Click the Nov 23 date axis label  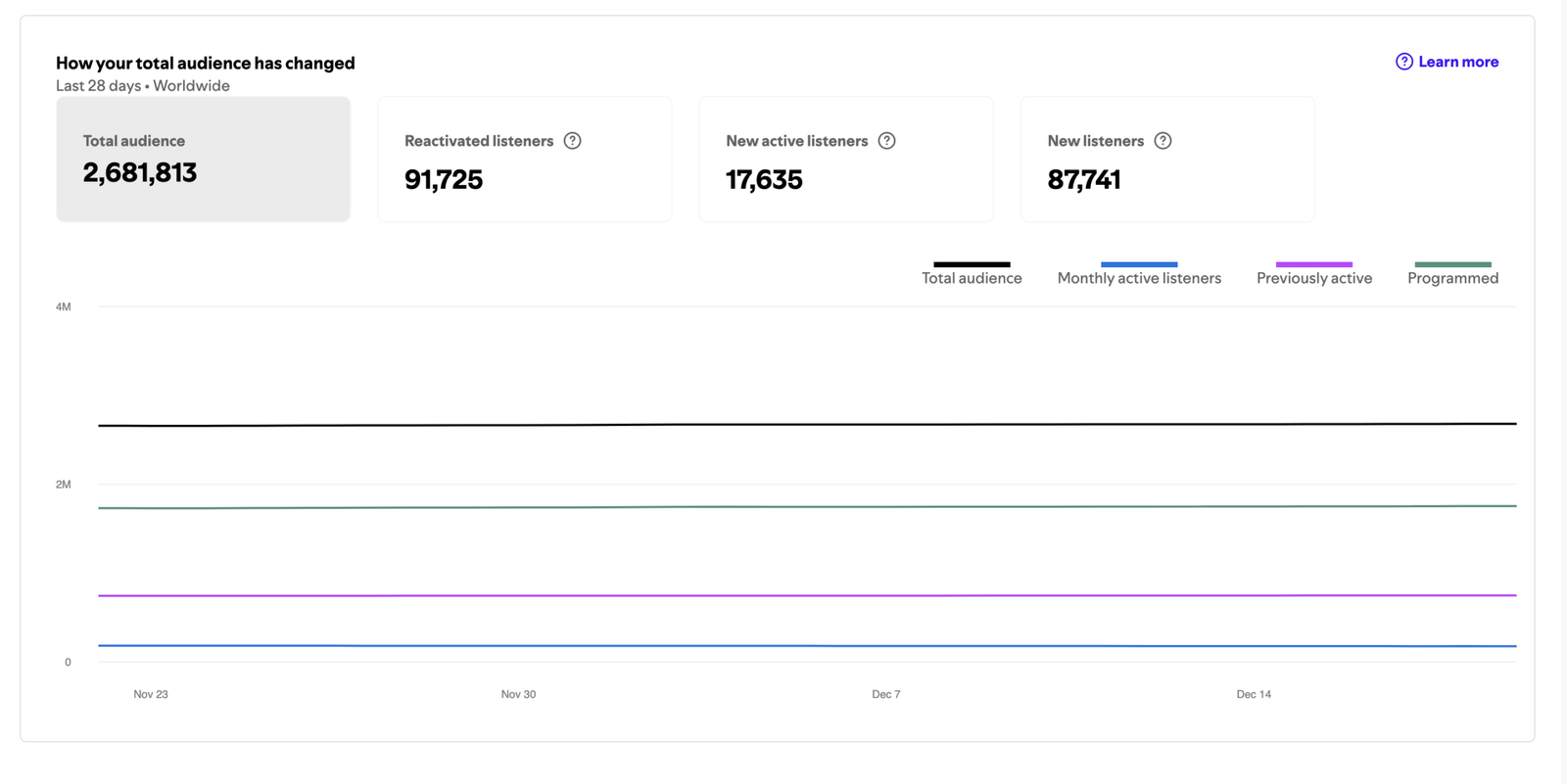coord(151,694)
